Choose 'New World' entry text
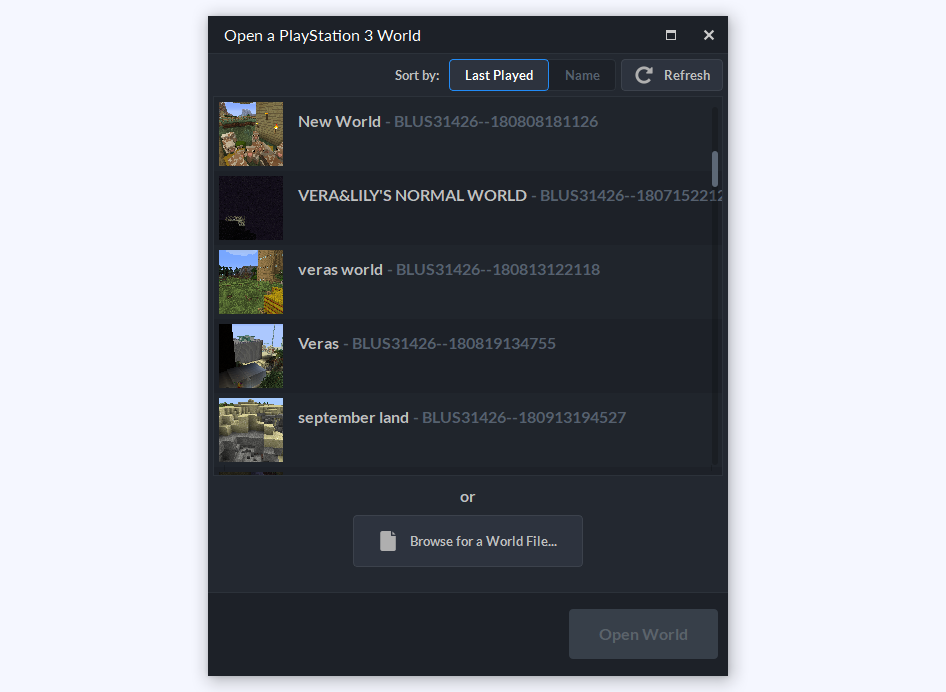This screenshot has height=692, width=946. [x=339, y=122]
